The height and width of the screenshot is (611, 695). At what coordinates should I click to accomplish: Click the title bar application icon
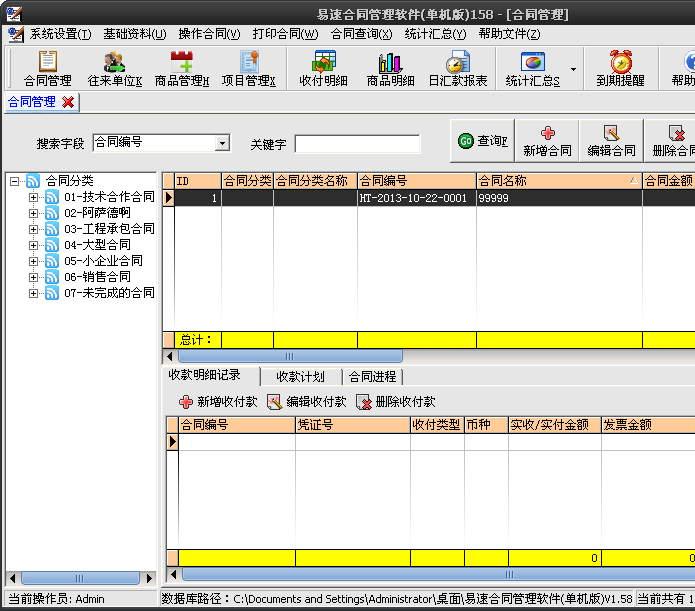coord(13,14)
